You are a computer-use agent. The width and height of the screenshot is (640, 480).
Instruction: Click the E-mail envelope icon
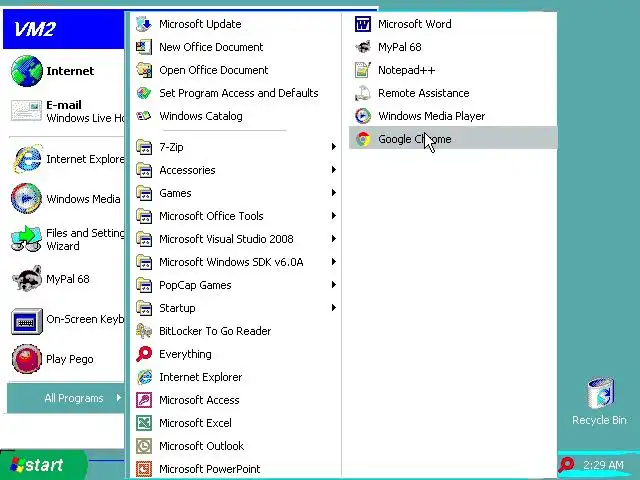27,111
